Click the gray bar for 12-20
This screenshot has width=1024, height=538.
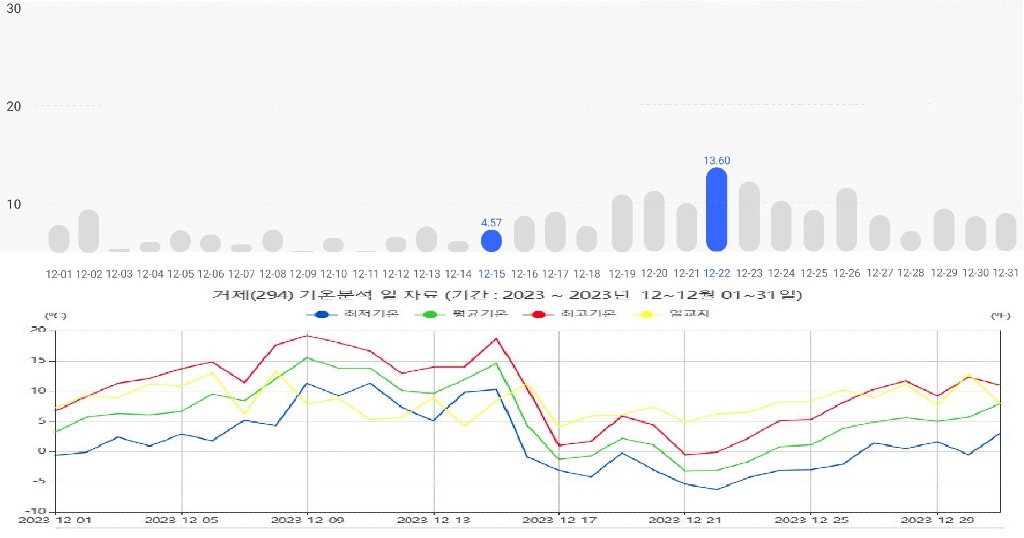click(654, 221)
